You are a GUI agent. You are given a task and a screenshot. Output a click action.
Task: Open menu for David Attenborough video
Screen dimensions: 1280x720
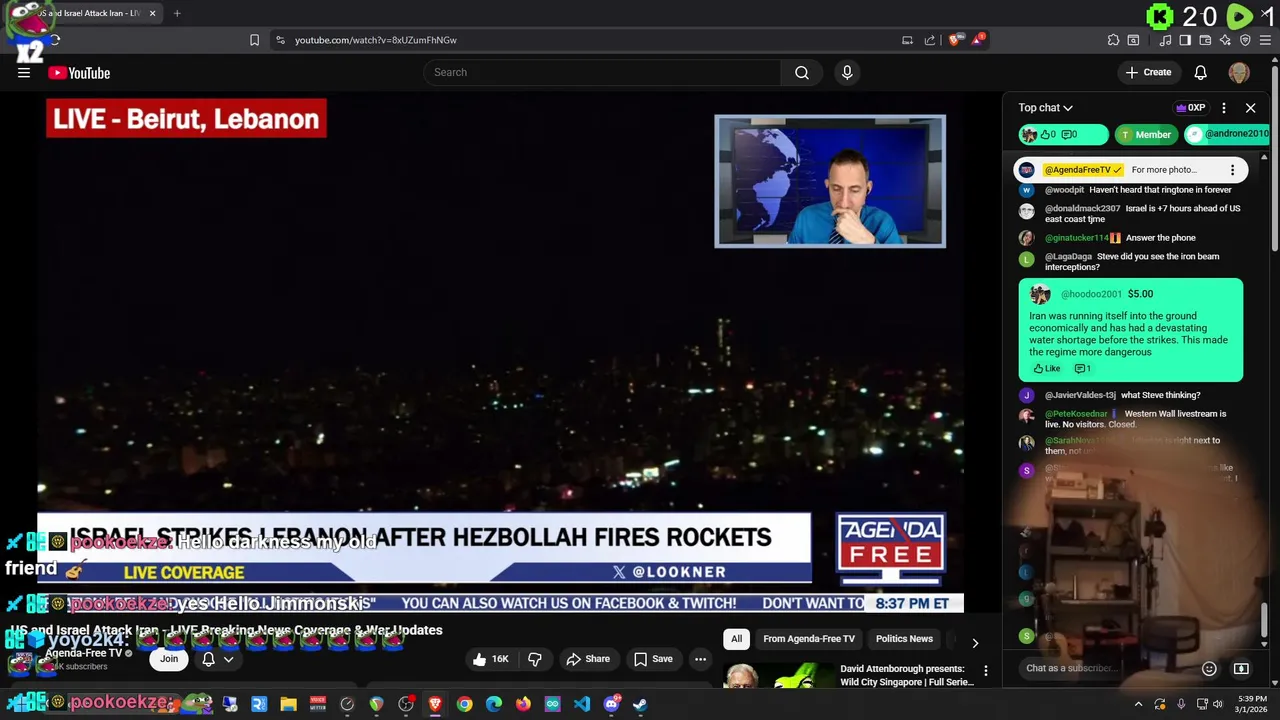[x=985, y=671]
